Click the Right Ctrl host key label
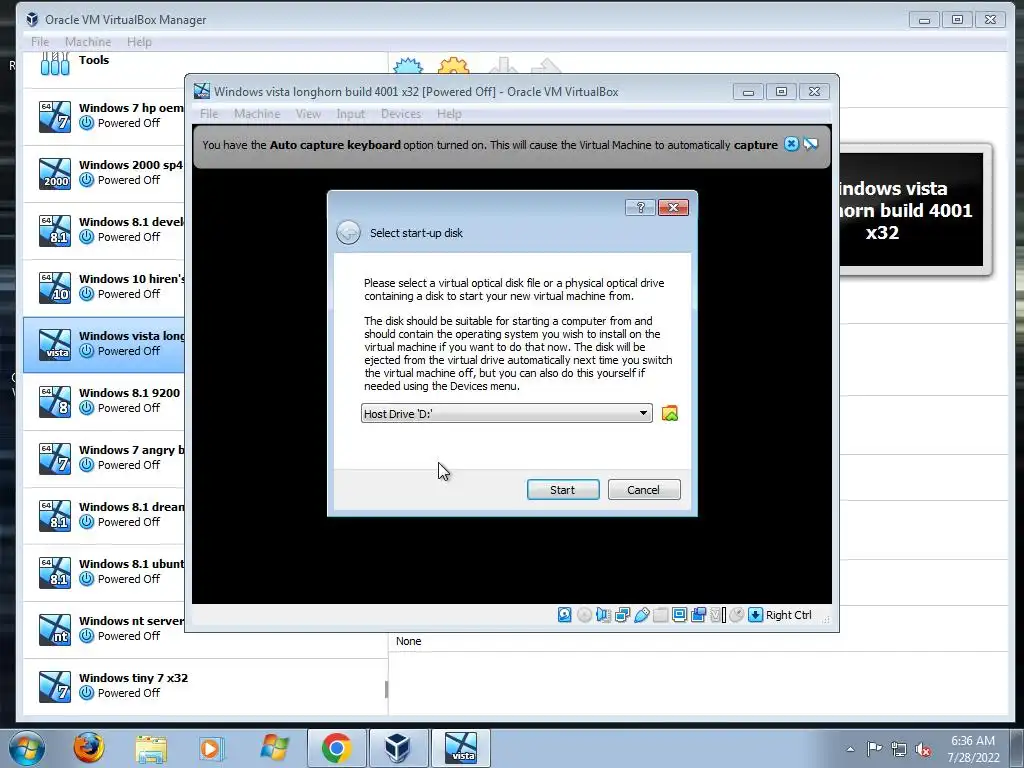 788,615
